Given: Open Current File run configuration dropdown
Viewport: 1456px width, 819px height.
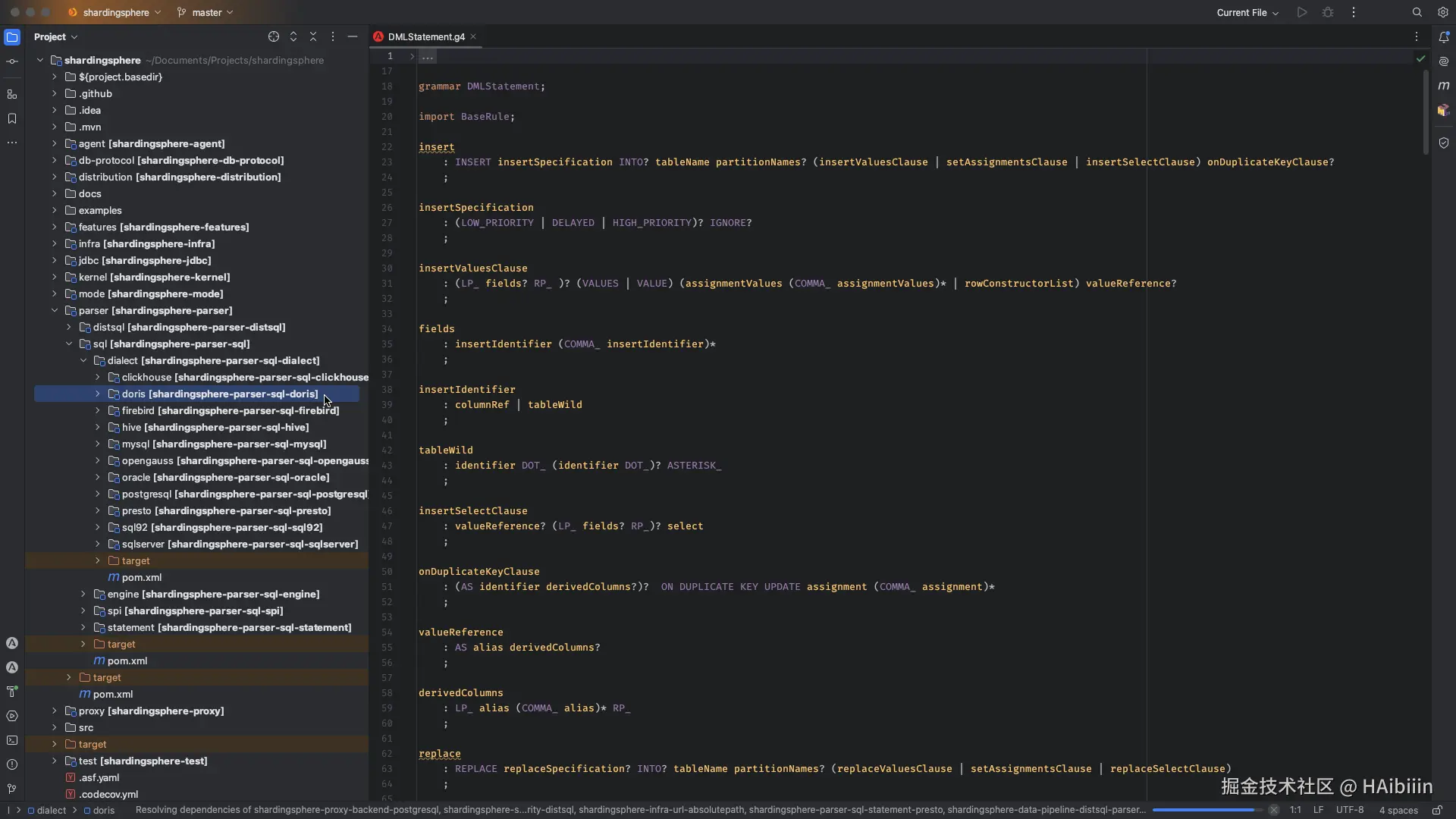Looking at the screenshot, I should 1247,12.
